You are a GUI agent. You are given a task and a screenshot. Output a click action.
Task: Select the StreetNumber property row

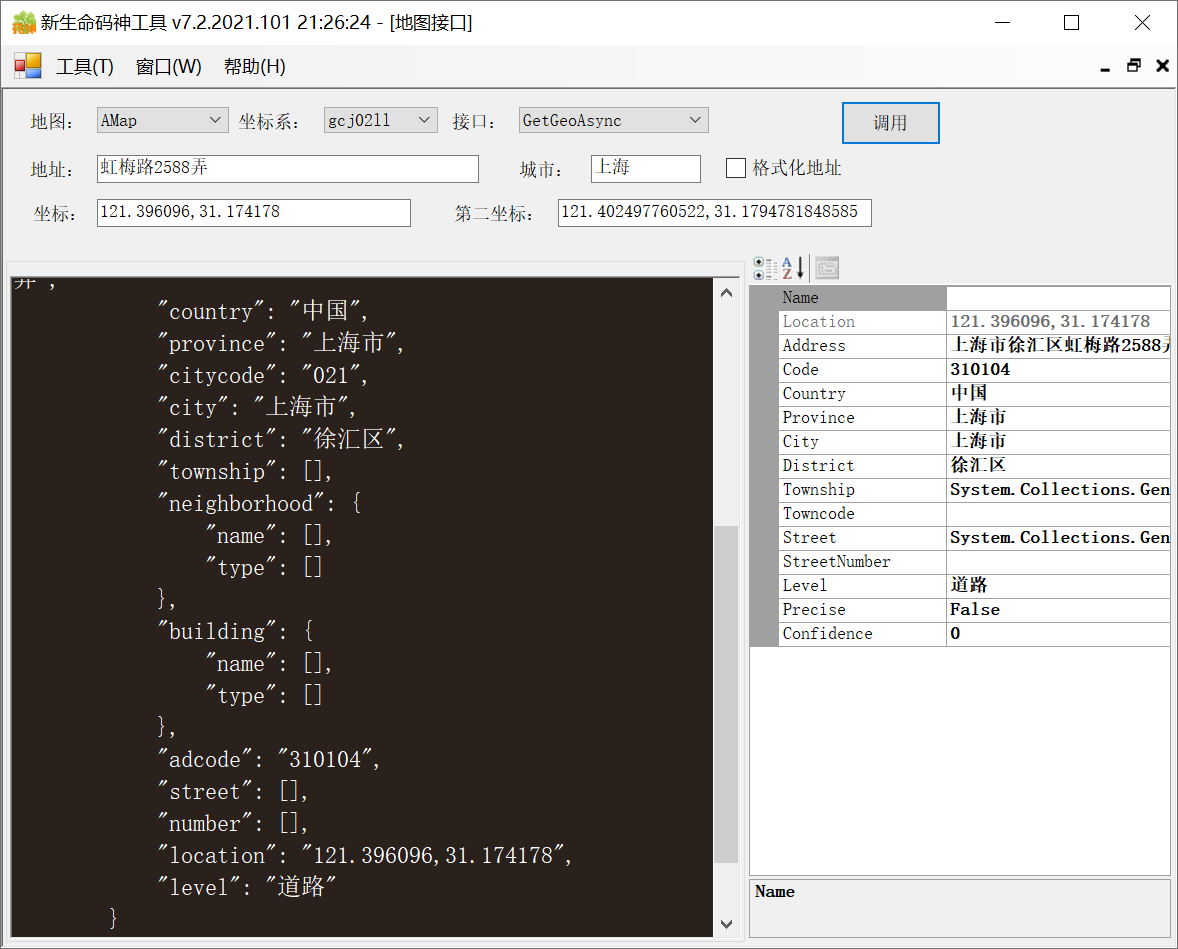pyautogui.click(x=974, y=562)
